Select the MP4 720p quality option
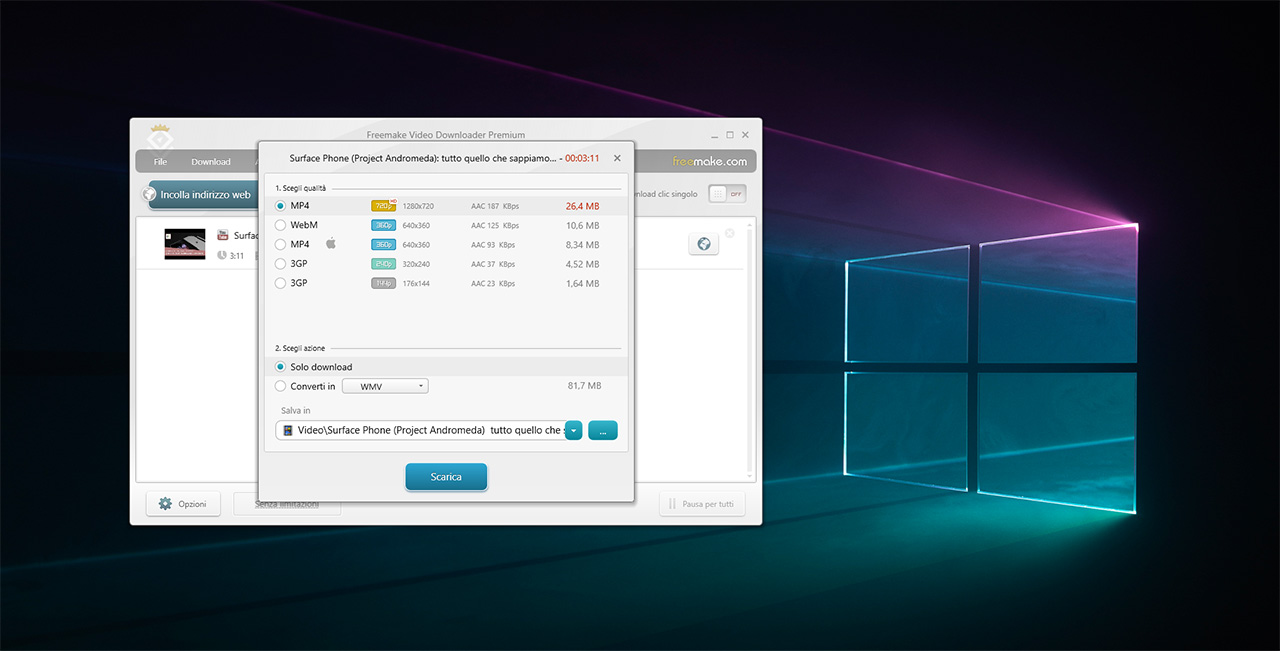Image resolution: width=1280 pixels, height=651 pixels. (x=281, y=206)
